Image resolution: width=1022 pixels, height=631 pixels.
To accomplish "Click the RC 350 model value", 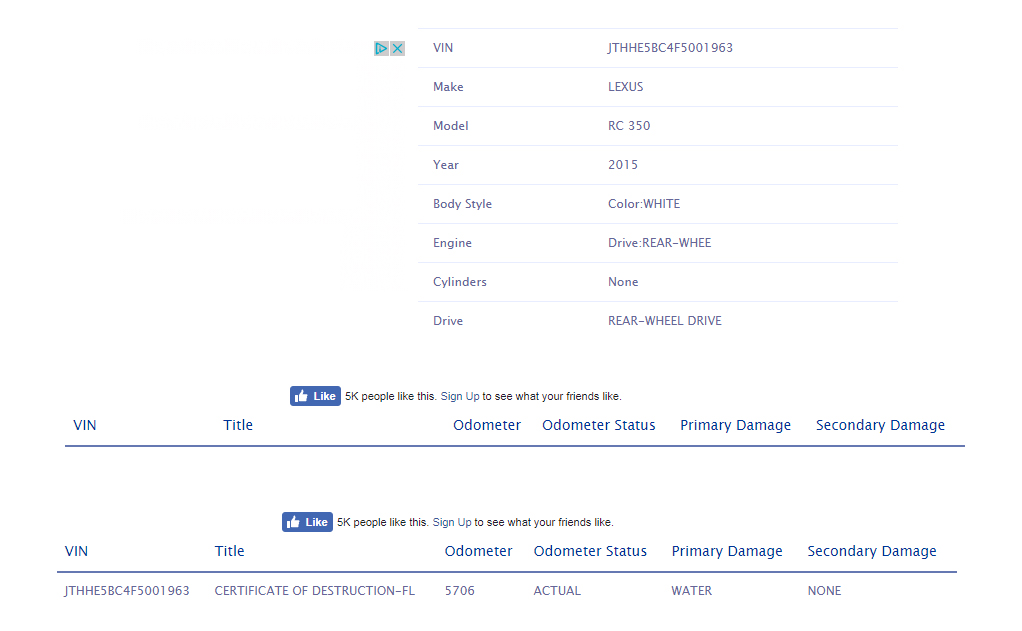I will (629, 126).
